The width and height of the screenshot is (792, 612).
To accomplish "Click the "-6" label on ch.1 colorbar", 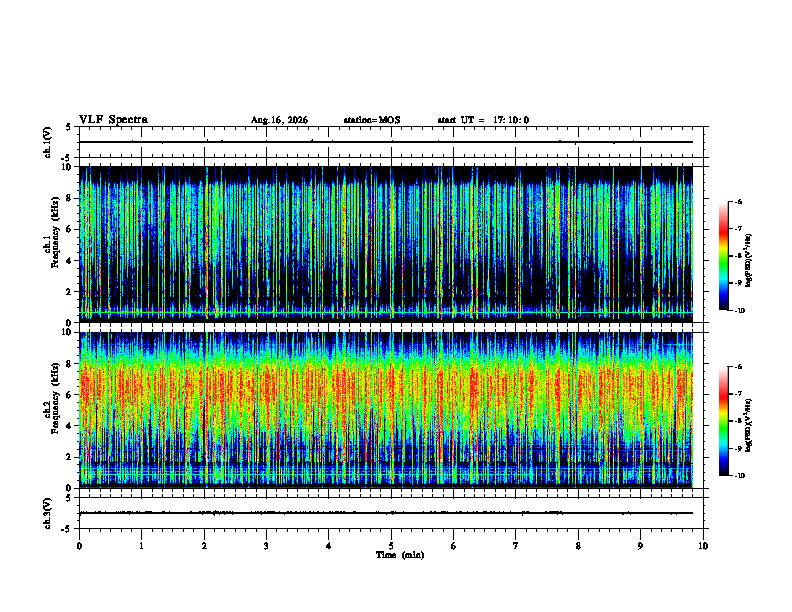I will click(x=739, y=201).
